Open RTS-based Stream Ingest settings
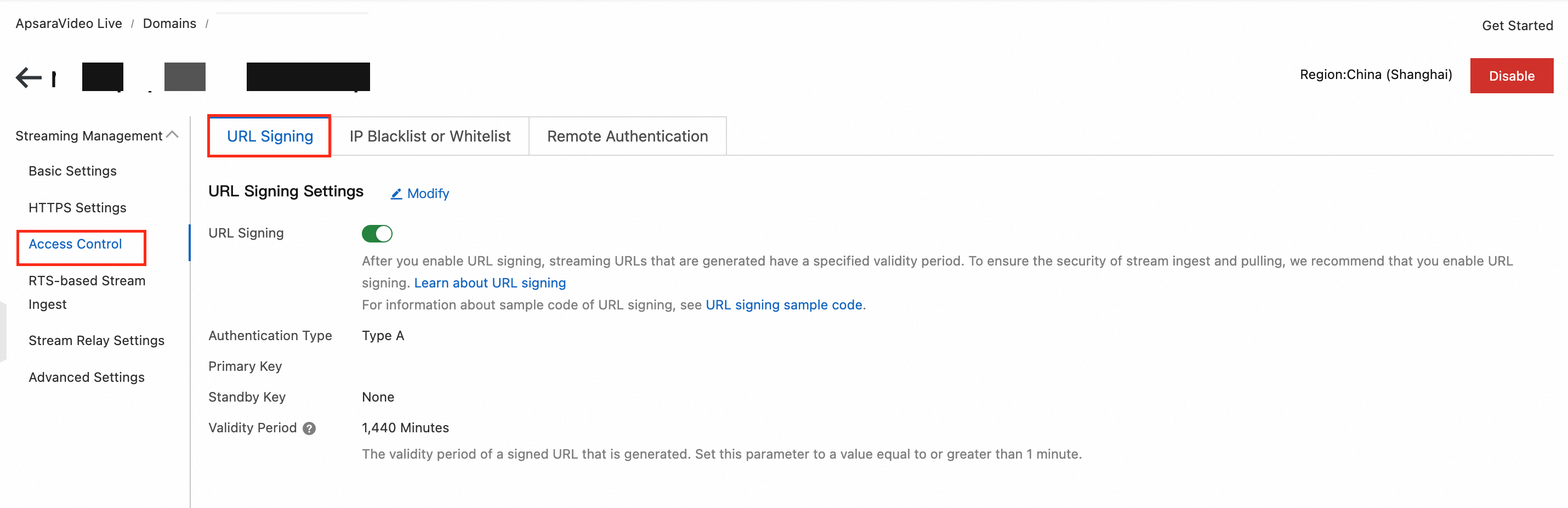Image resolution: width=1568 pixels, height=508 pixels. coord(87,292)
